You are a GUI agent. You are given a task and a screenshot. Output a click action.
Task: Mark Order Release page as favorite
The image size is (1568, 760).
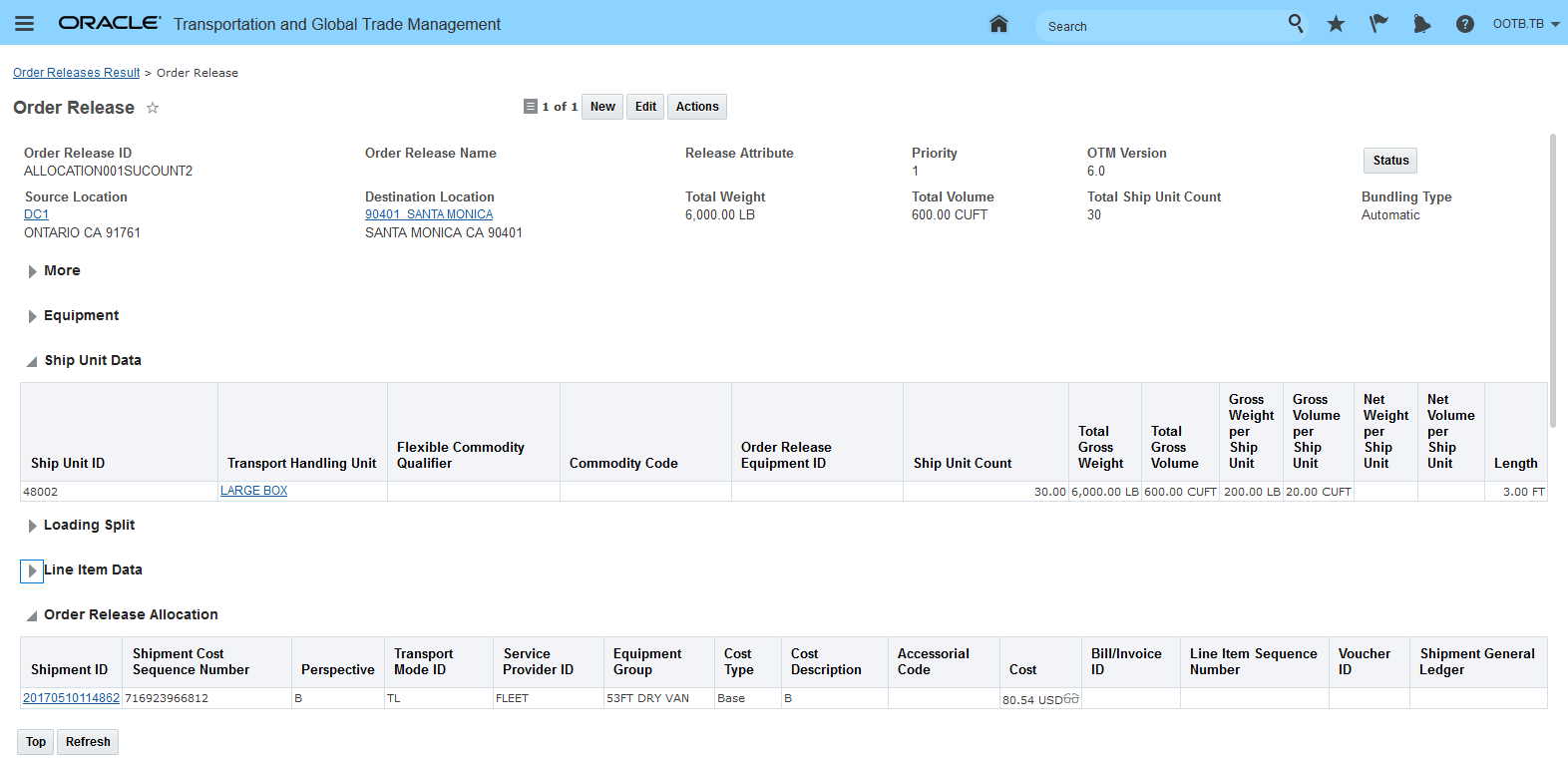(x=153, y=108)
